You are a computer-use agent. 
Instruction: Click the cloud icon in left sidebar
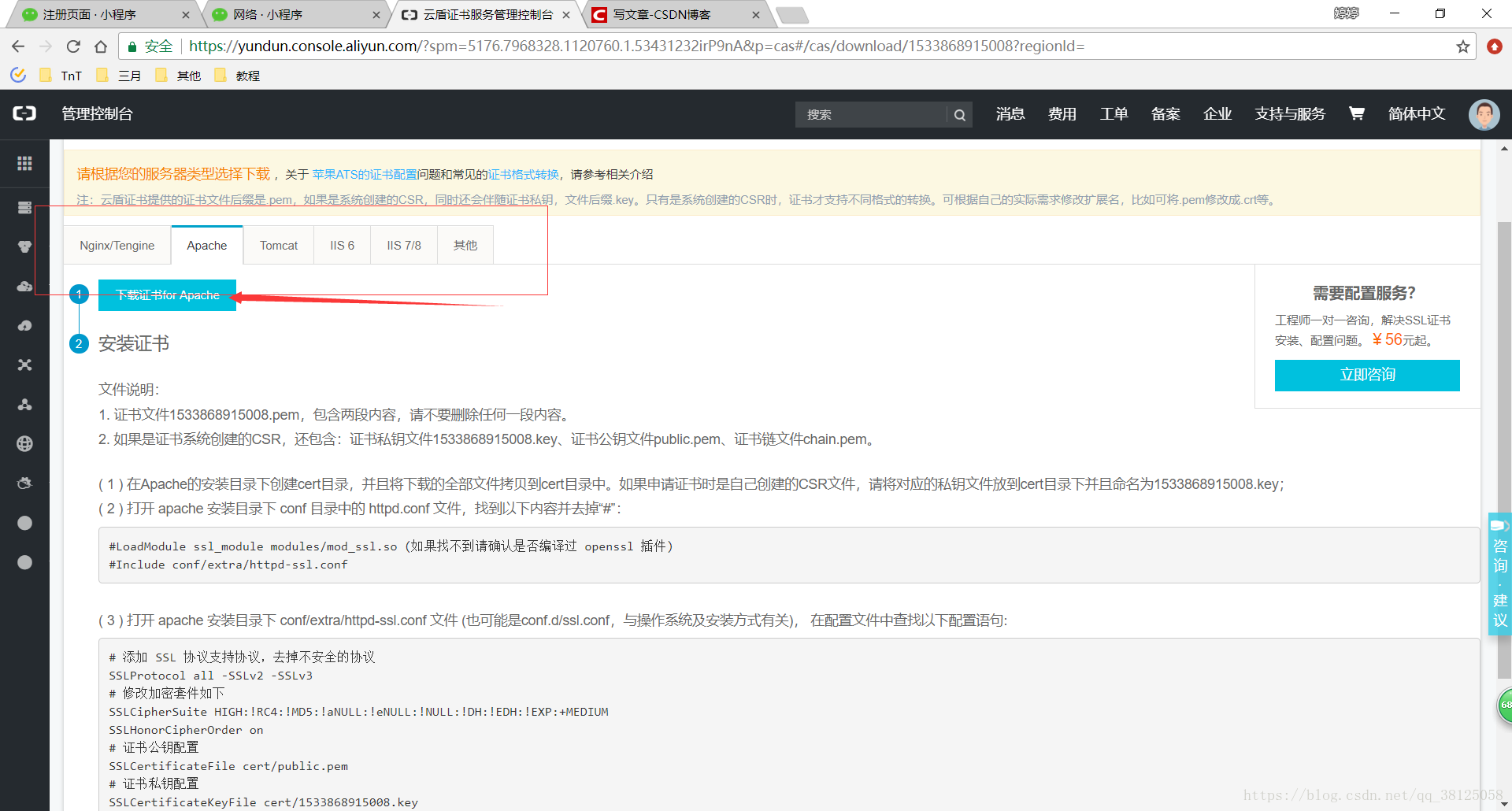[x=24, y=286]
